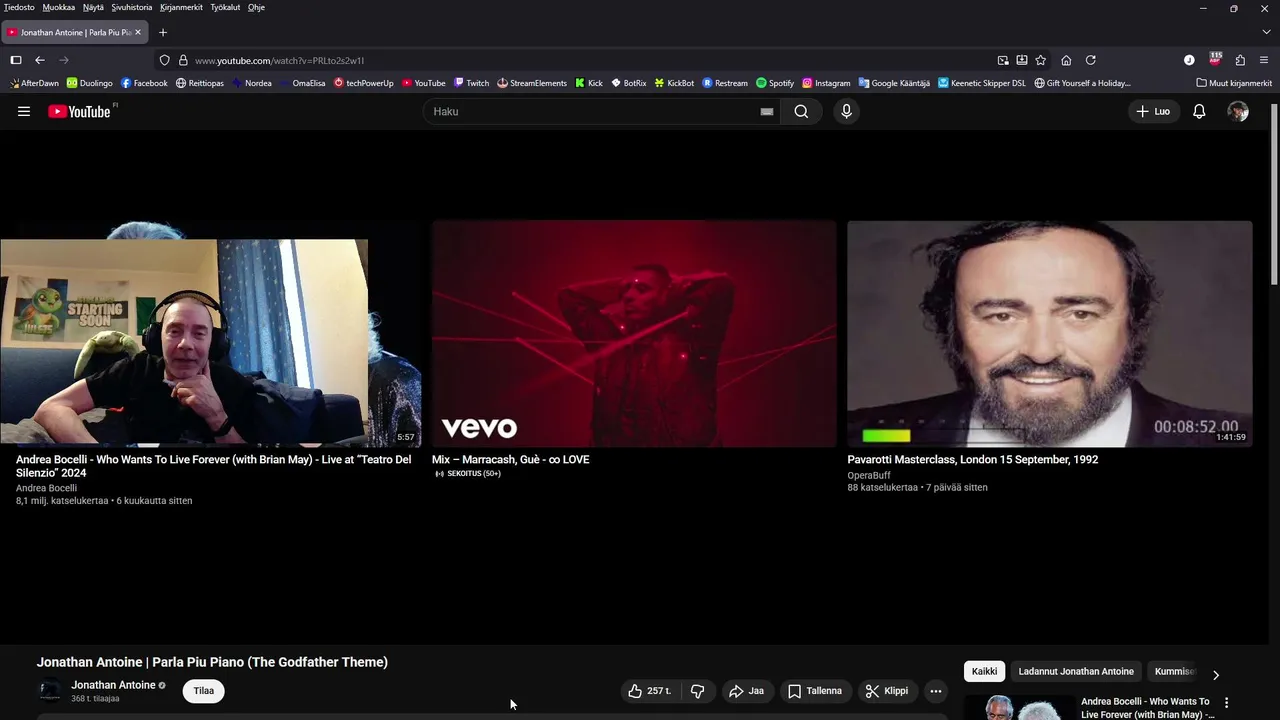Open the Näytä menu

pos(93,7)
